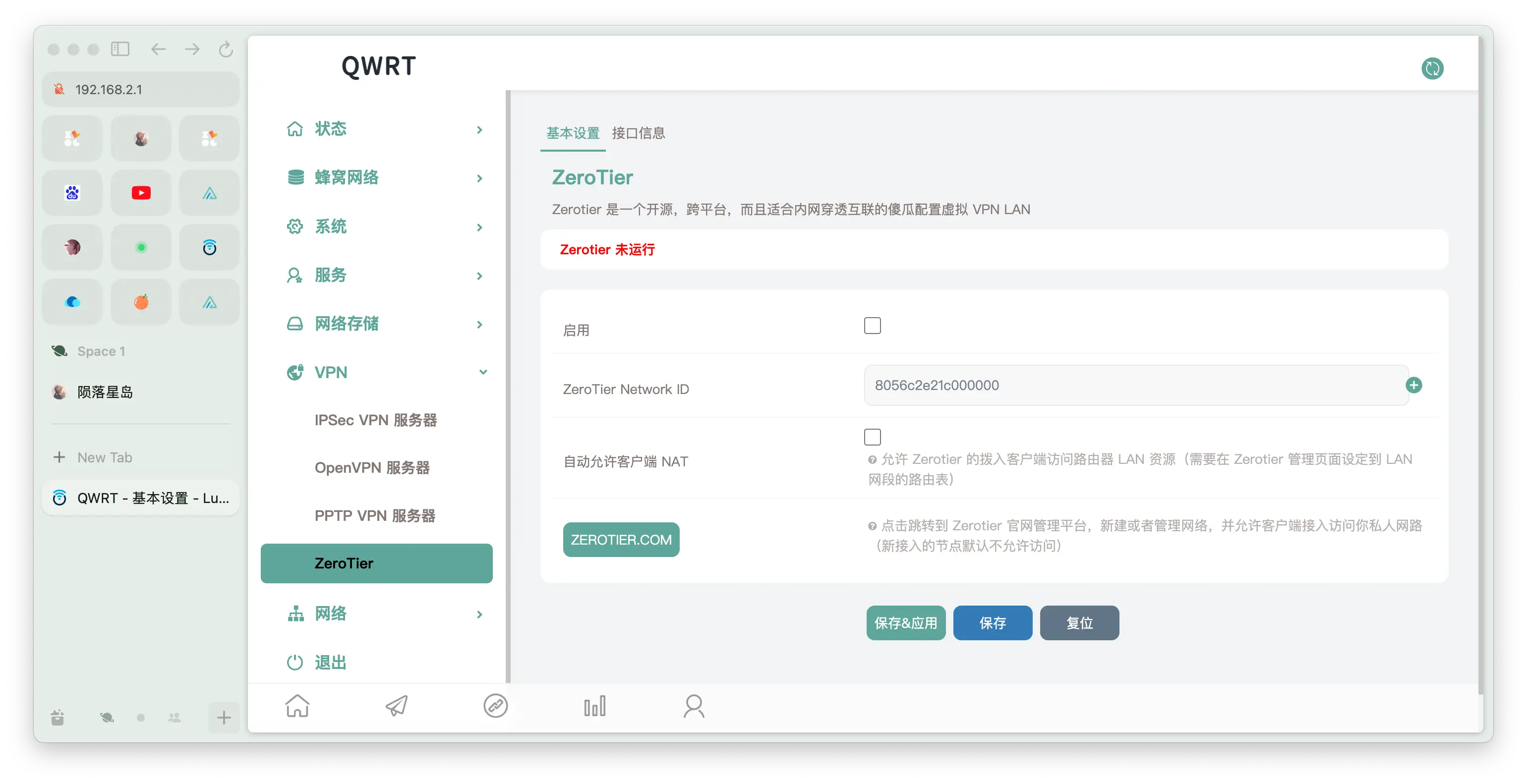
Task: Click the bar chart icon in bottom toolbar
Action: click(594, 706)
